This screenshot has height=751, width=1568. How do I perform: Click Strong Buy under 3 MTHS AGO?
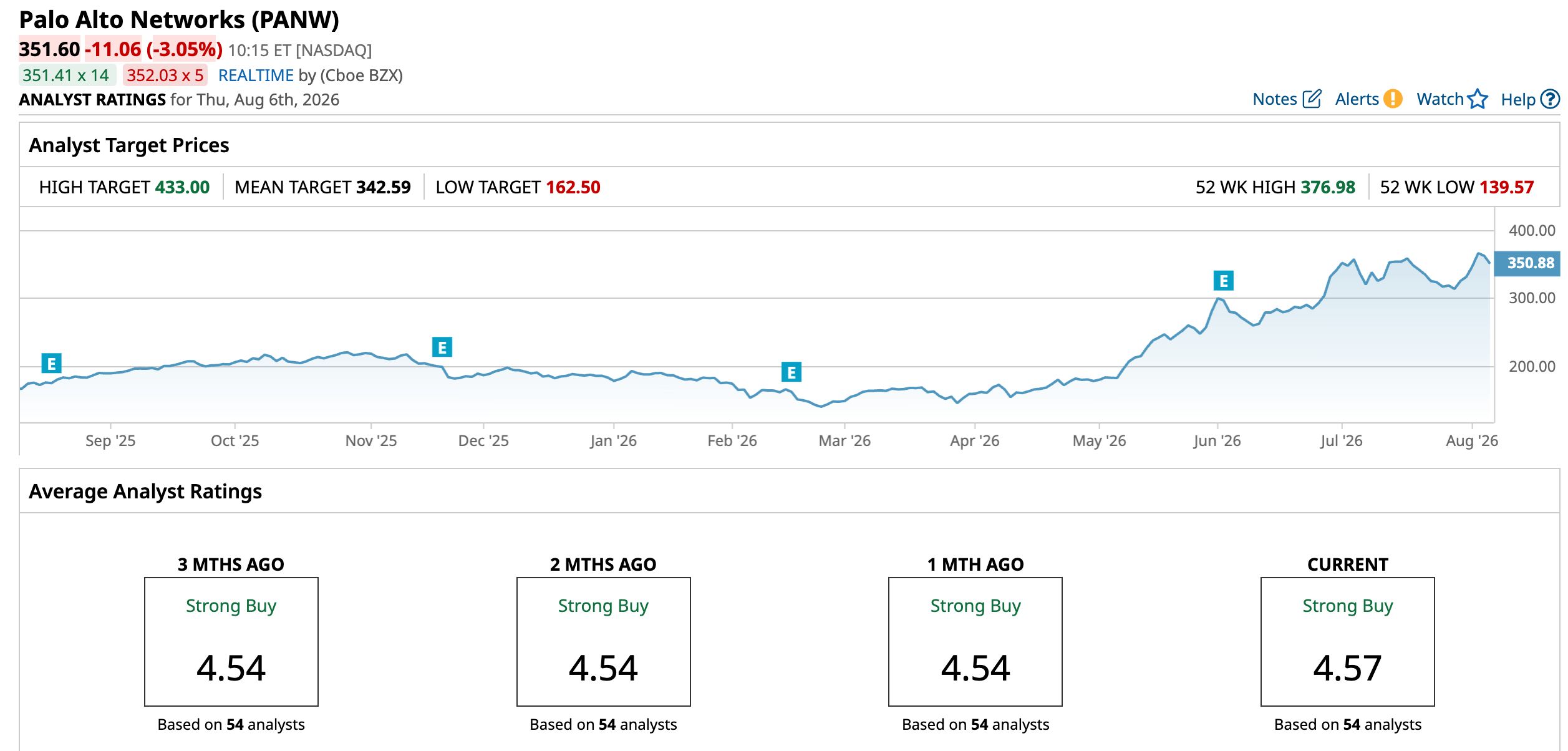pos(231,606)
